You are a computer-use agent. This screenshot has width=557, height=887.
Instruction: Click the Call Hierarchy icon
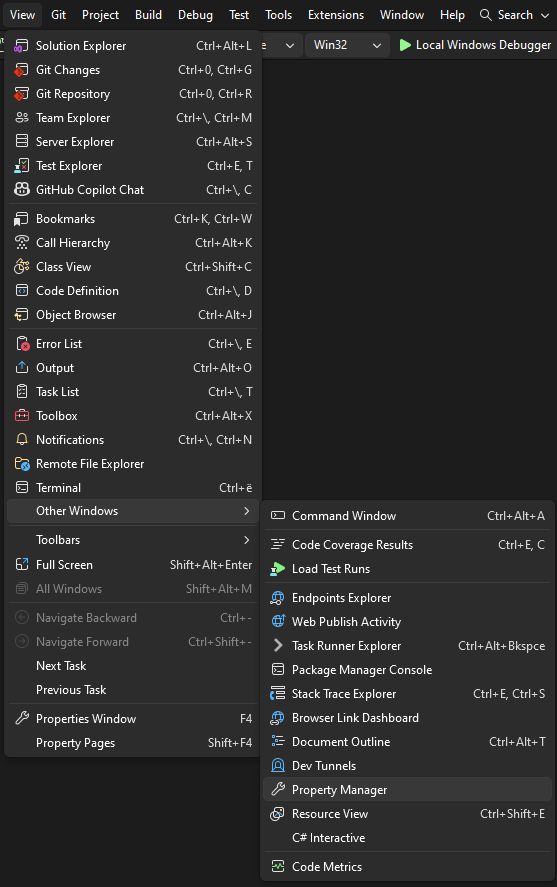click(x=21, y=243)
